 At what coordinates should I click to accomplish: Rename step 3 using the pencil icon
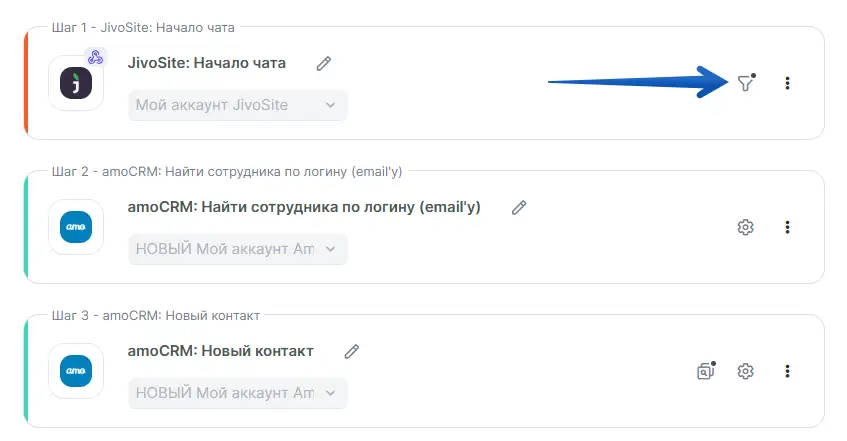(351, 351)
